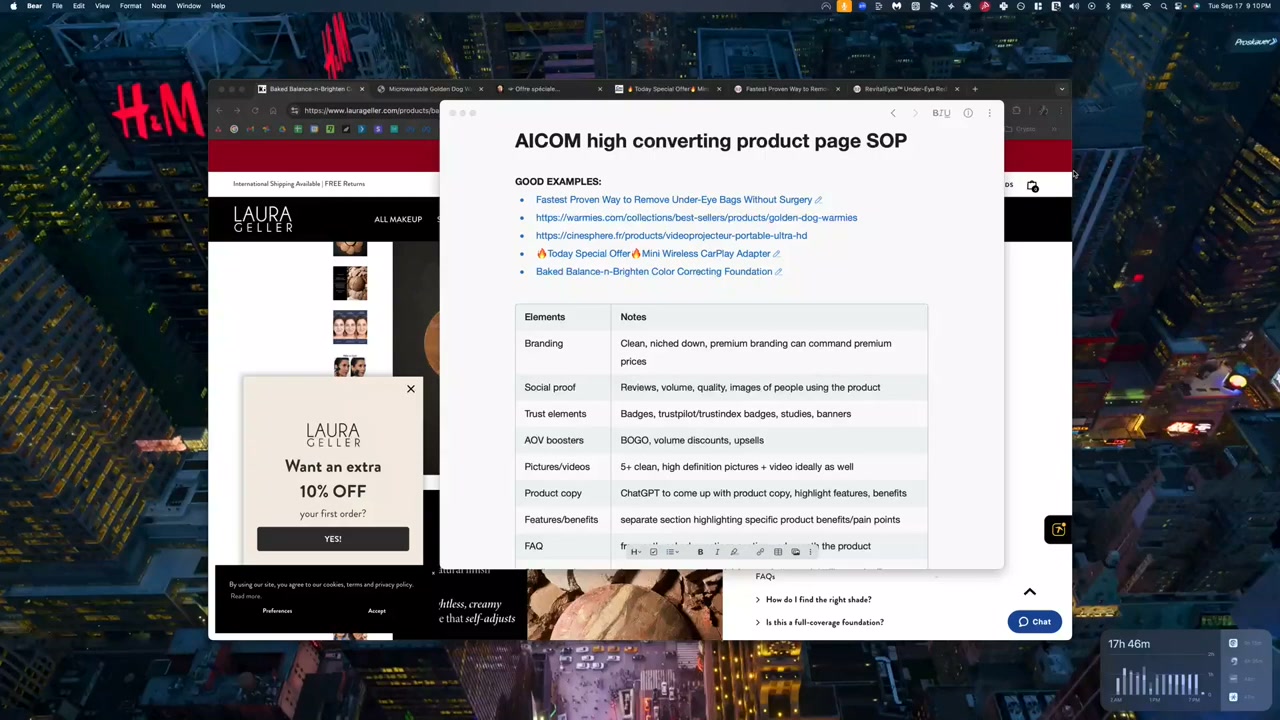This screenshot has height=720, width=1280.
Task: Click the YES! button in the discount popup
Action: pos(333,539)
